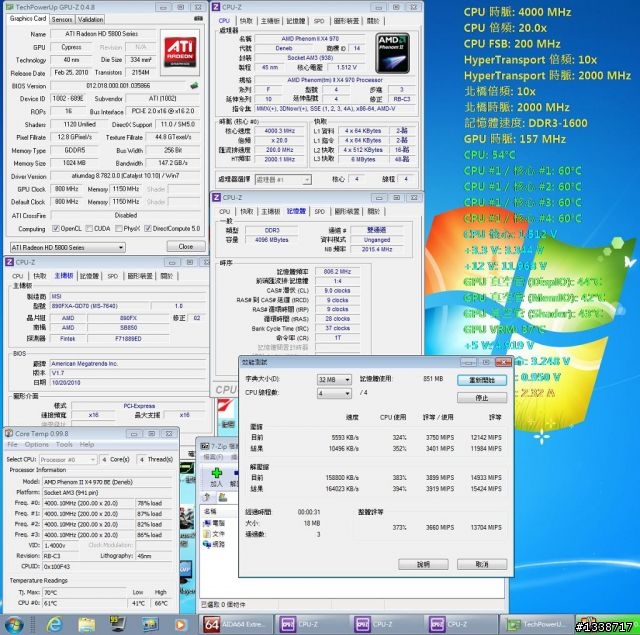Viewport: 640px width, 635px height.
Task: Click the 2015.4 MHz NB frequency value
Action: [377, 249]
